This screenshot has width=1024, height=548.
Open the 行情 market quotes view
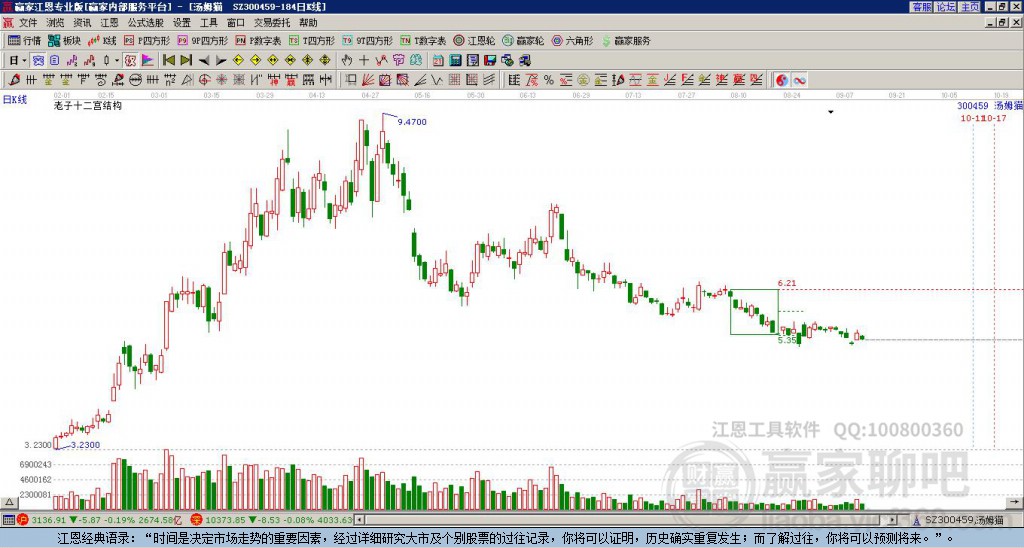pyautogui.click(x=24, y=40)
